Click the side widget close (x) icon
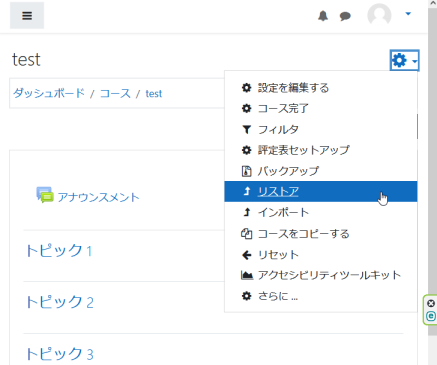This screenshot has height=365, width=437. (431, 304)
